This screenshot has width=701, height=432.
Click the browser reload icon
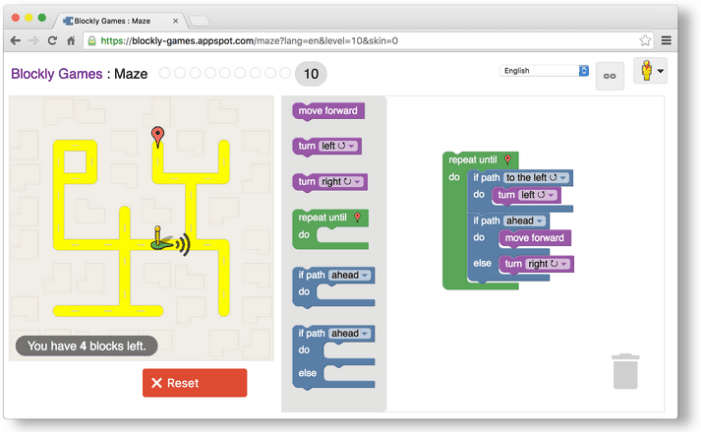tap(52, 41)
